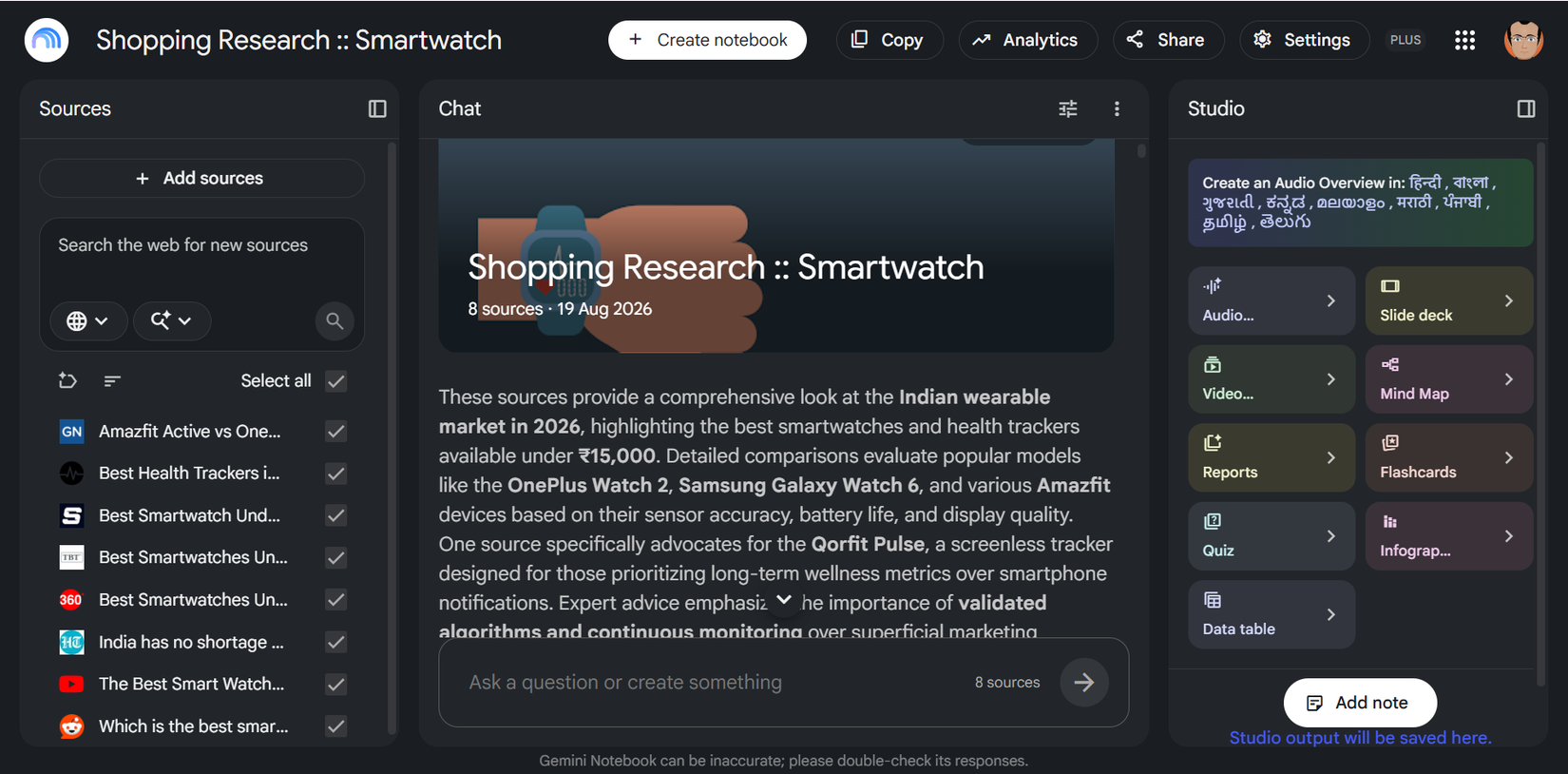The height and width of the screenshot is (774, 1568).
Task: Click the YouTube source icon
Action: [x=71, y=684]
